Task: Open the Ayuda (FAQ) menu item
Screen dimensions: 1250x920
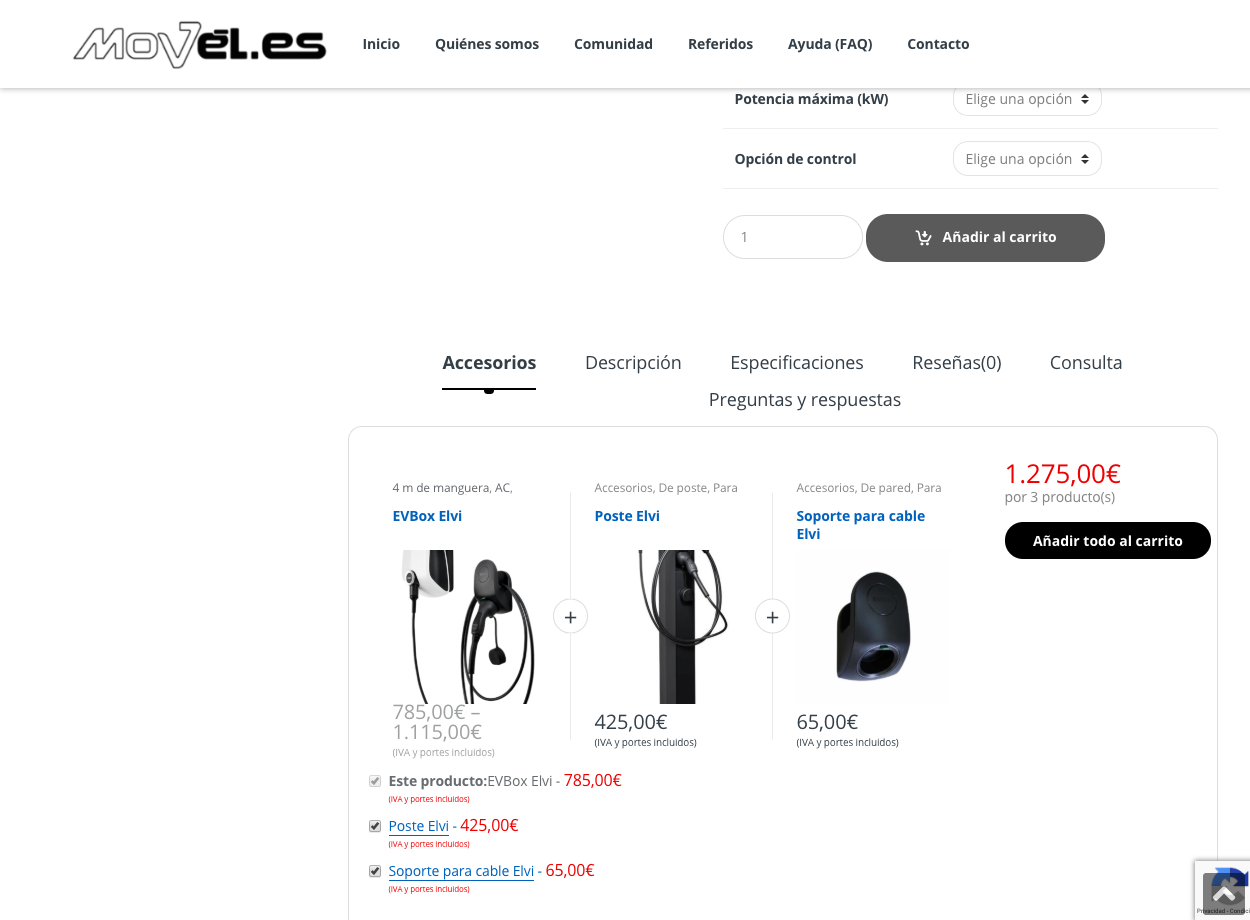Action: click(830, 44)
